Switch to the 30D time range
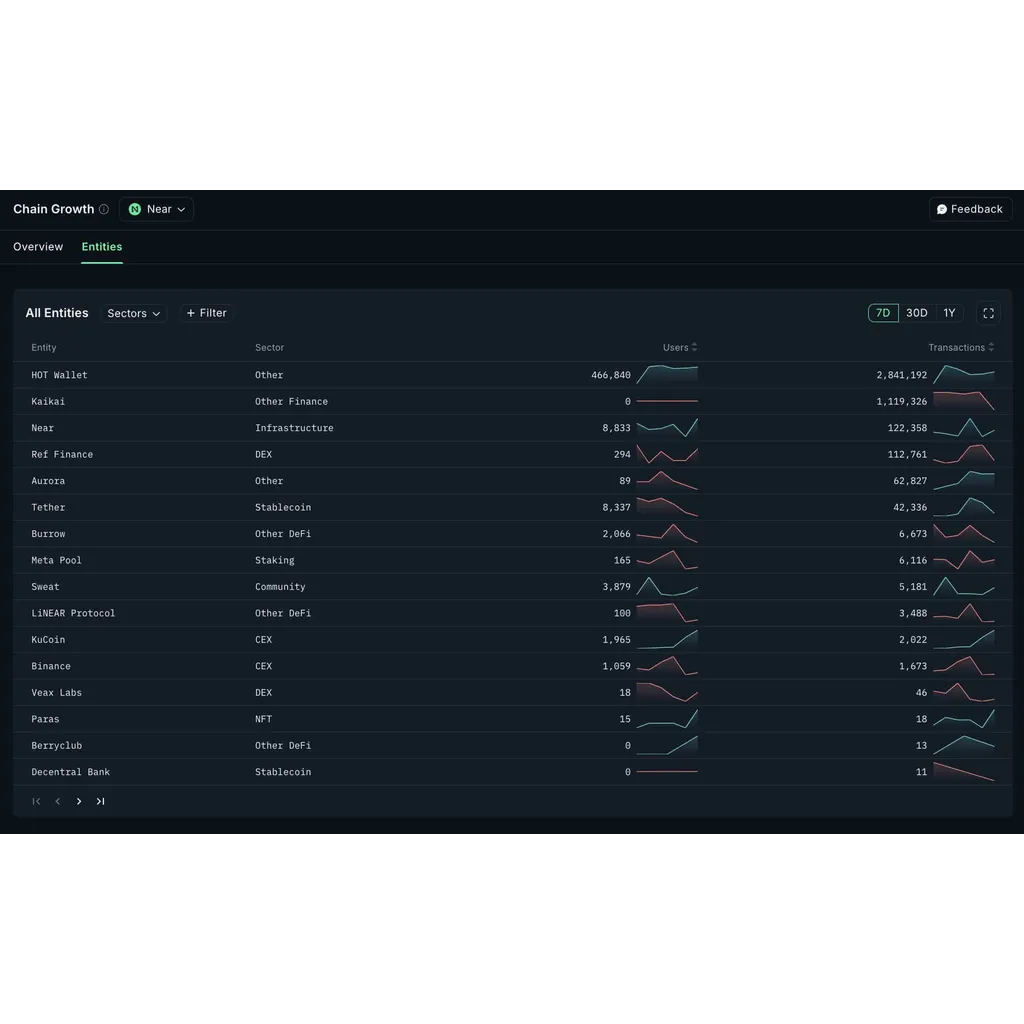 (x=916, y=313)
